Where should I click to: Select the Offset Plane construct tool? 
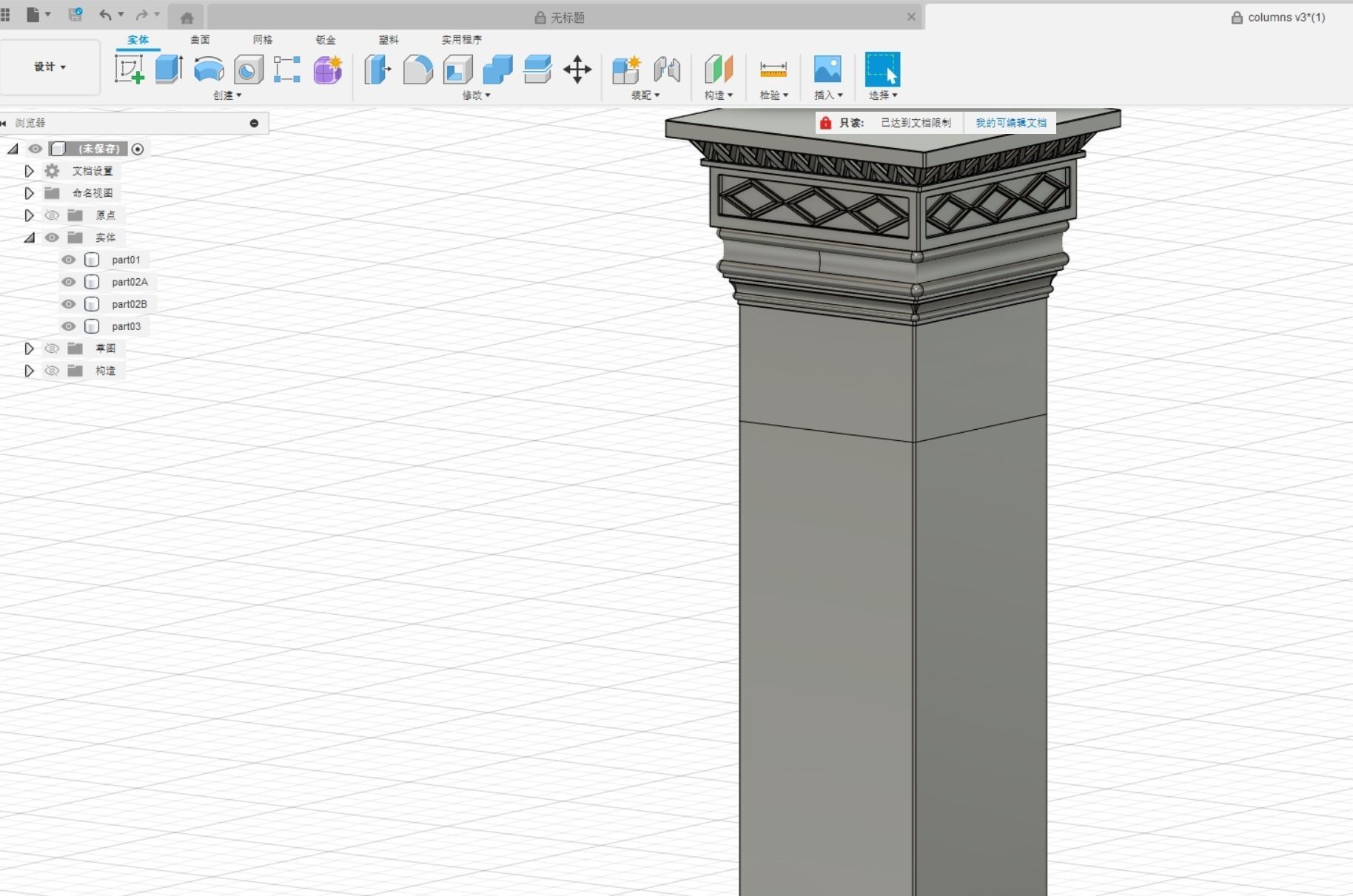pos(719,70)
